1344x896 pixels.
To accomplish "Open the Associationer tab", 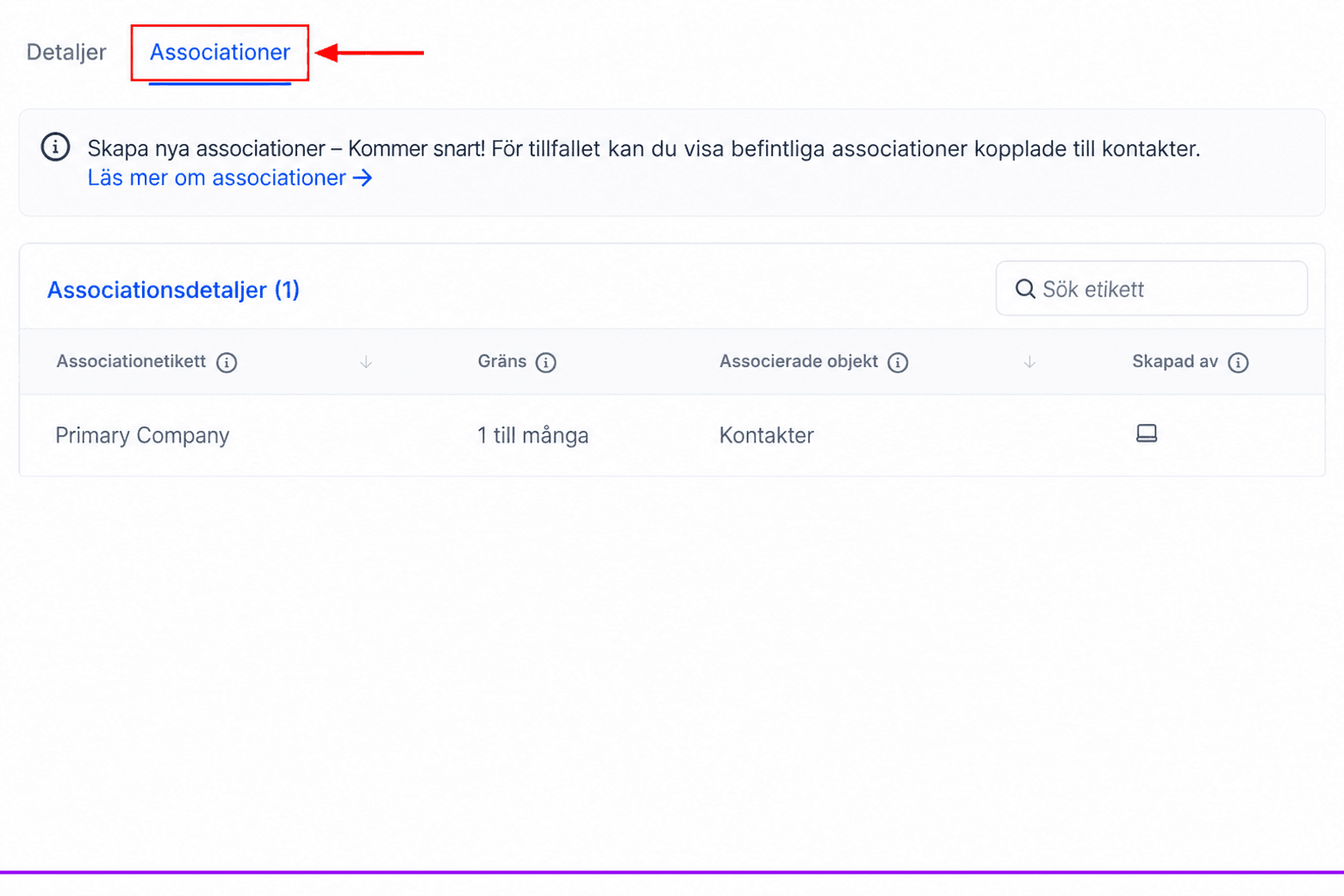I will pyautogui.click(x=220, y=53).
